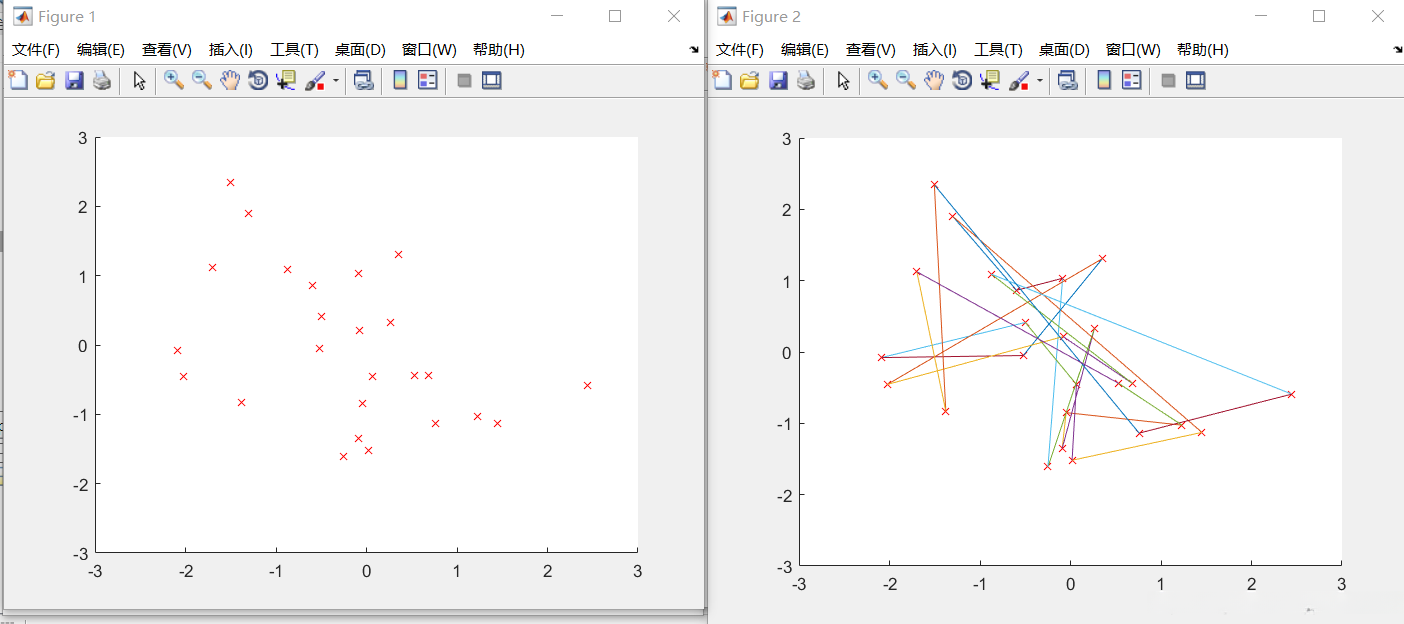Image resolution: width=1404 pixels, height=624 pixels.
Task: Save Figure 1 using the floppy icon
Action: (x=74, y=81)
